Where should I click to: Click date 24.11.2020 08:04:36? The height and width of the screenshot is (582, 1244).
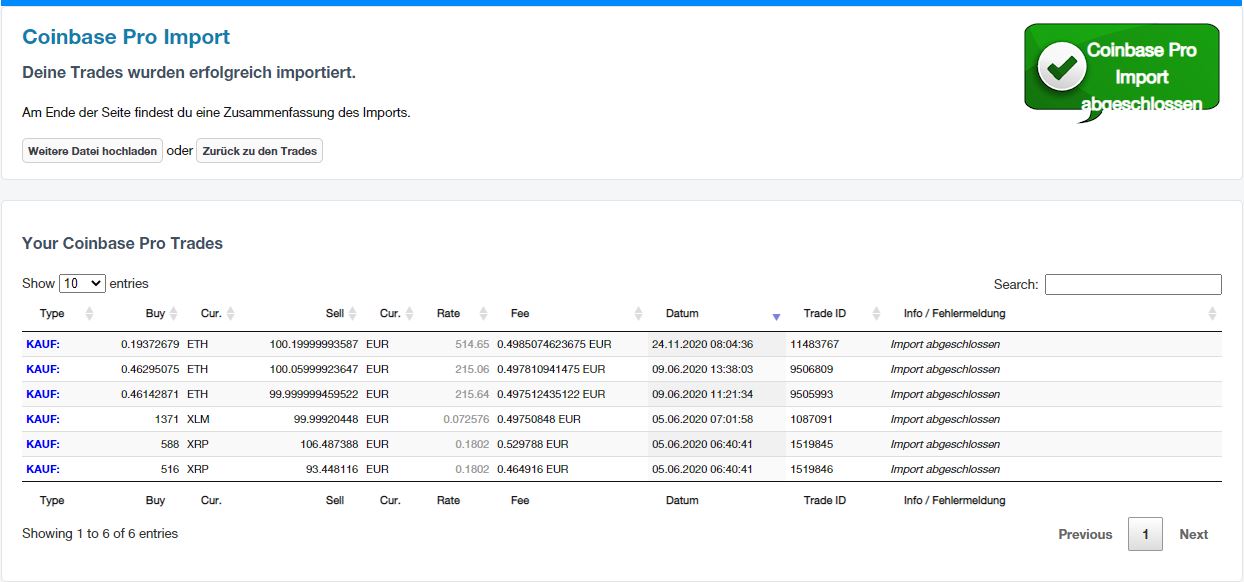point(703,344)
